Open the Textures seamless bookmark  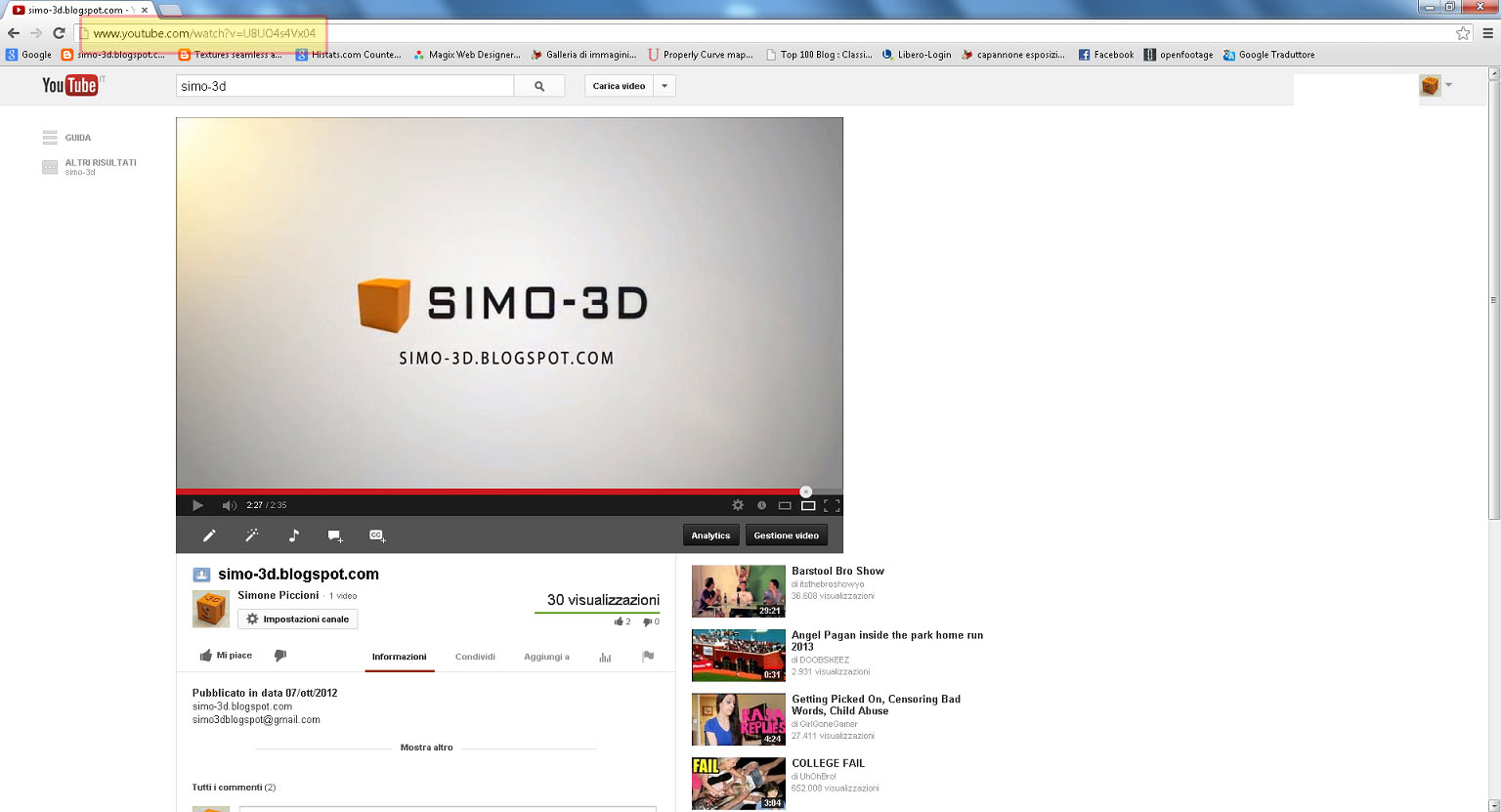[x=230, y=55]
